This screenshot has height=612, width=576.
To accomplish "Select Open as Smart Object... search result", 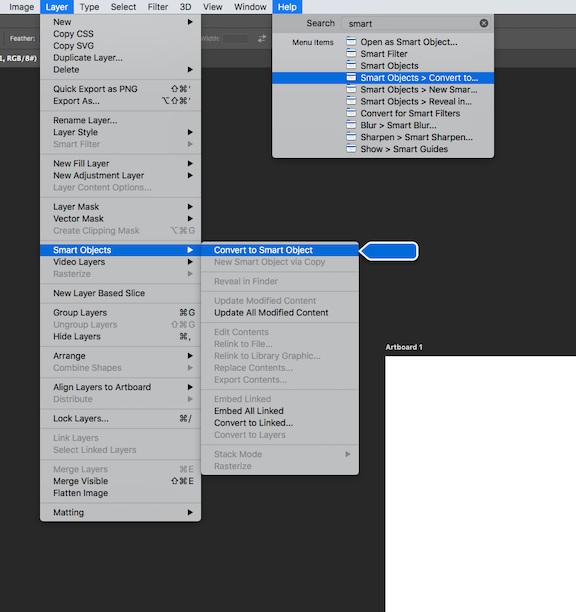I will pyautogui.click(x=383, y=42).
